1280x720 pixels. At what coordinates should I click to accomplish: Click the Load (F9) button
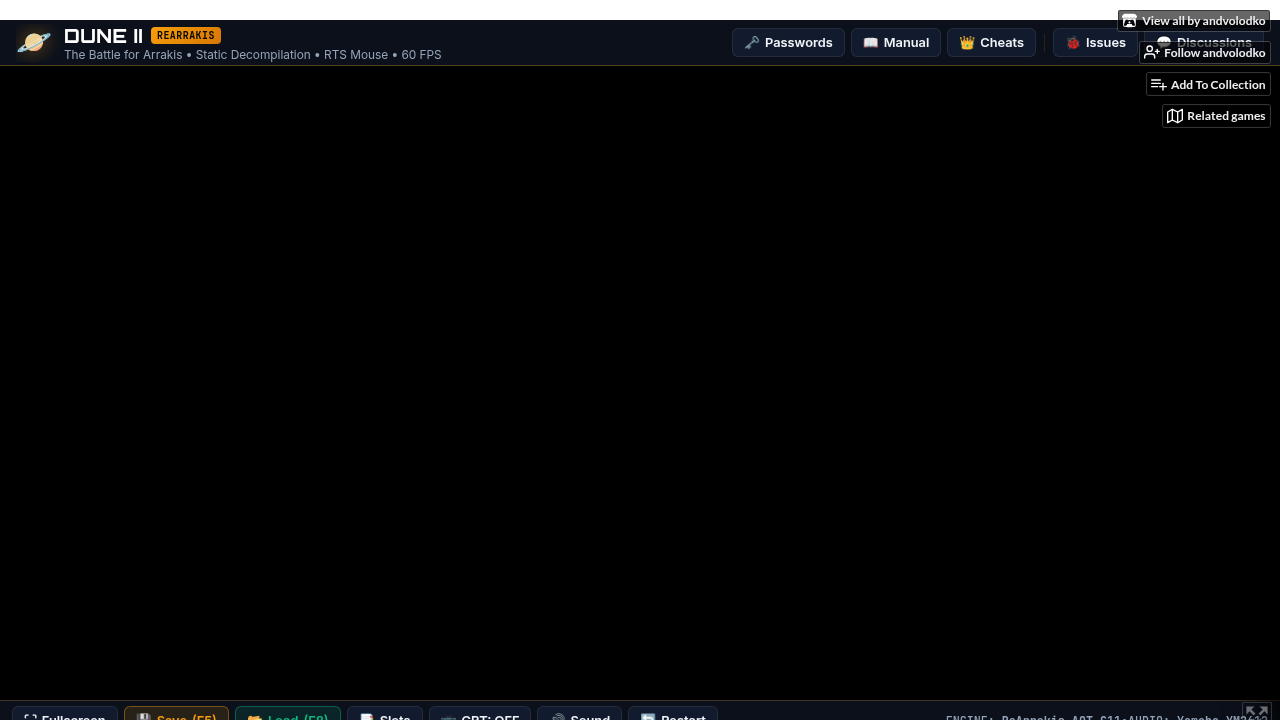(x=288, y=714)
